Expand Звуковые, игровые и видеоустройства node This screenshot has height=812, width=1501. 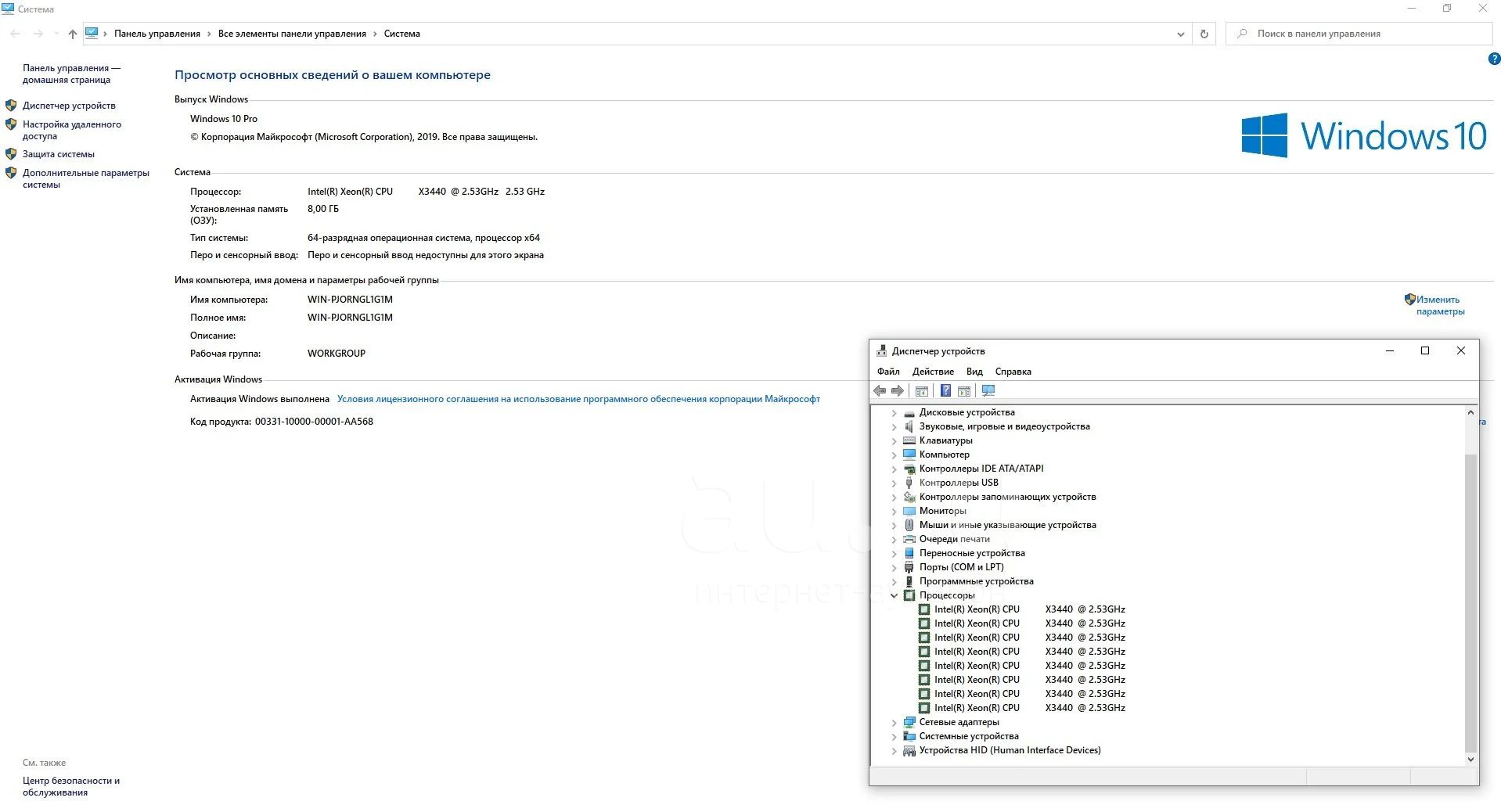pyautogui.click(x=894, y=427)
